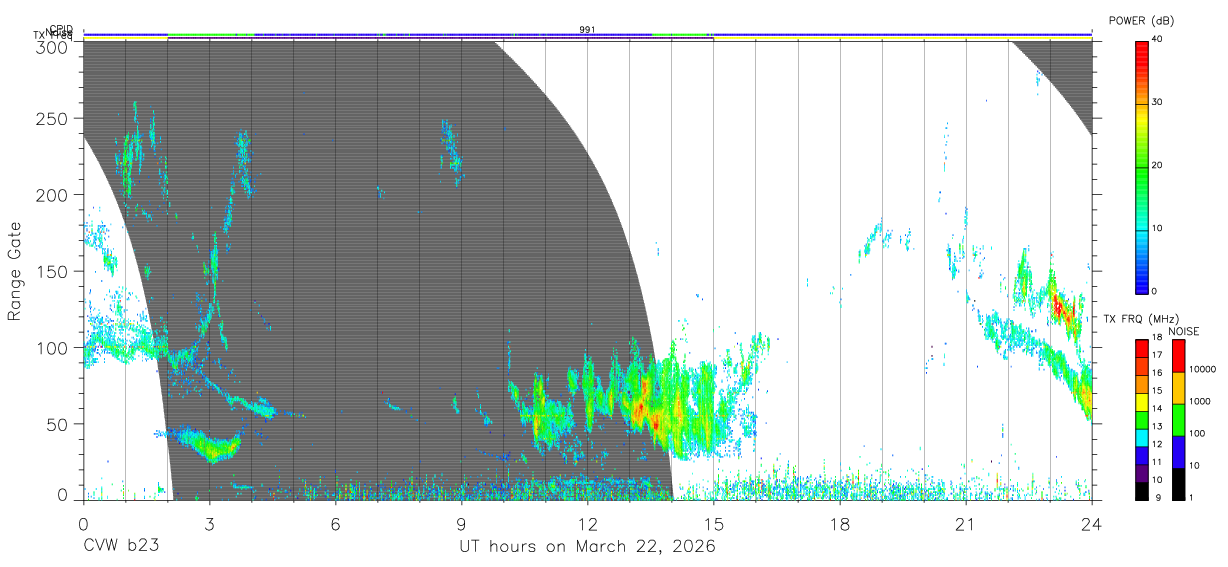1228x567 pixels.
Task: Click the 'UT hours on March 22, 2026' axis title
Action: coord(587,547)
